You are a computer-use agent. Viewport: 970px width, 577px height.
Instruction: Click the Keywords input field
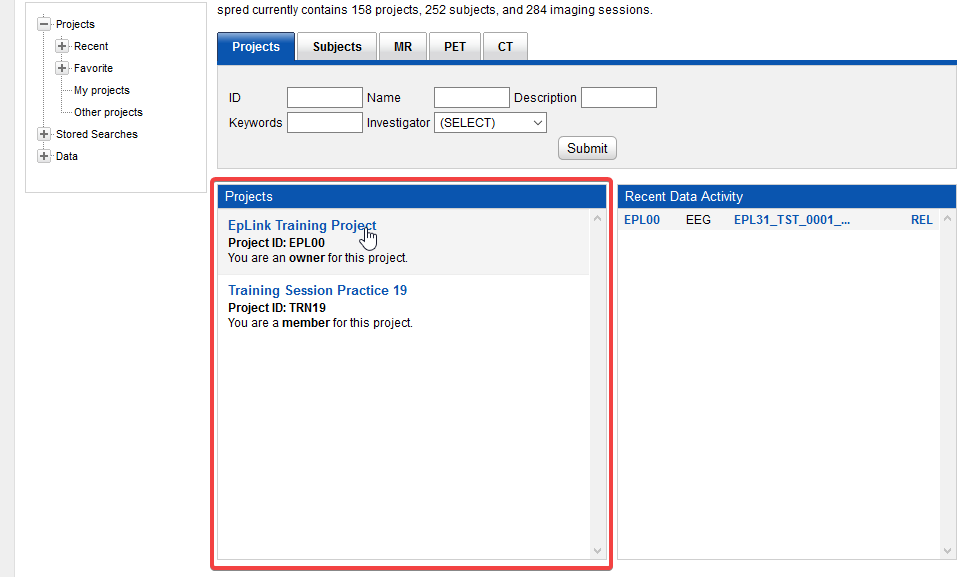(x=324, y=123)
